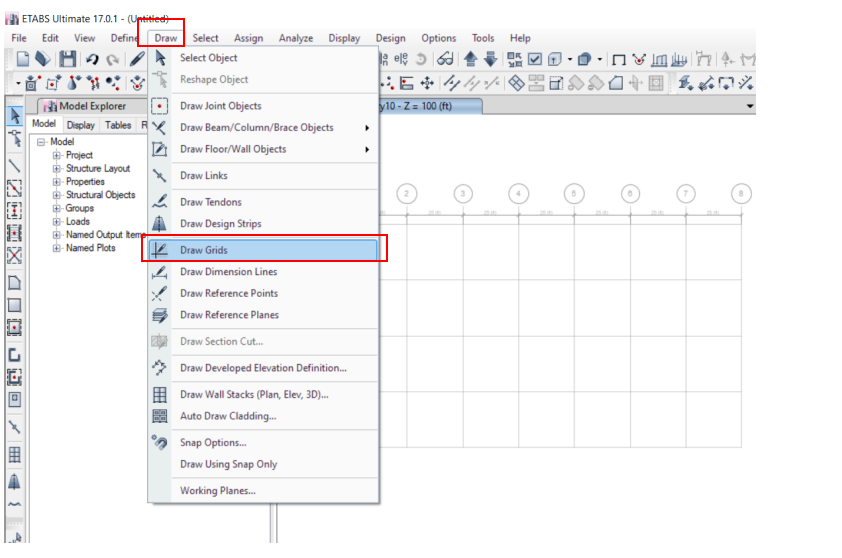Screen dimensions: 842x558
Task: Click the Draw Grids icon in the menu
Action: (159, 250)
